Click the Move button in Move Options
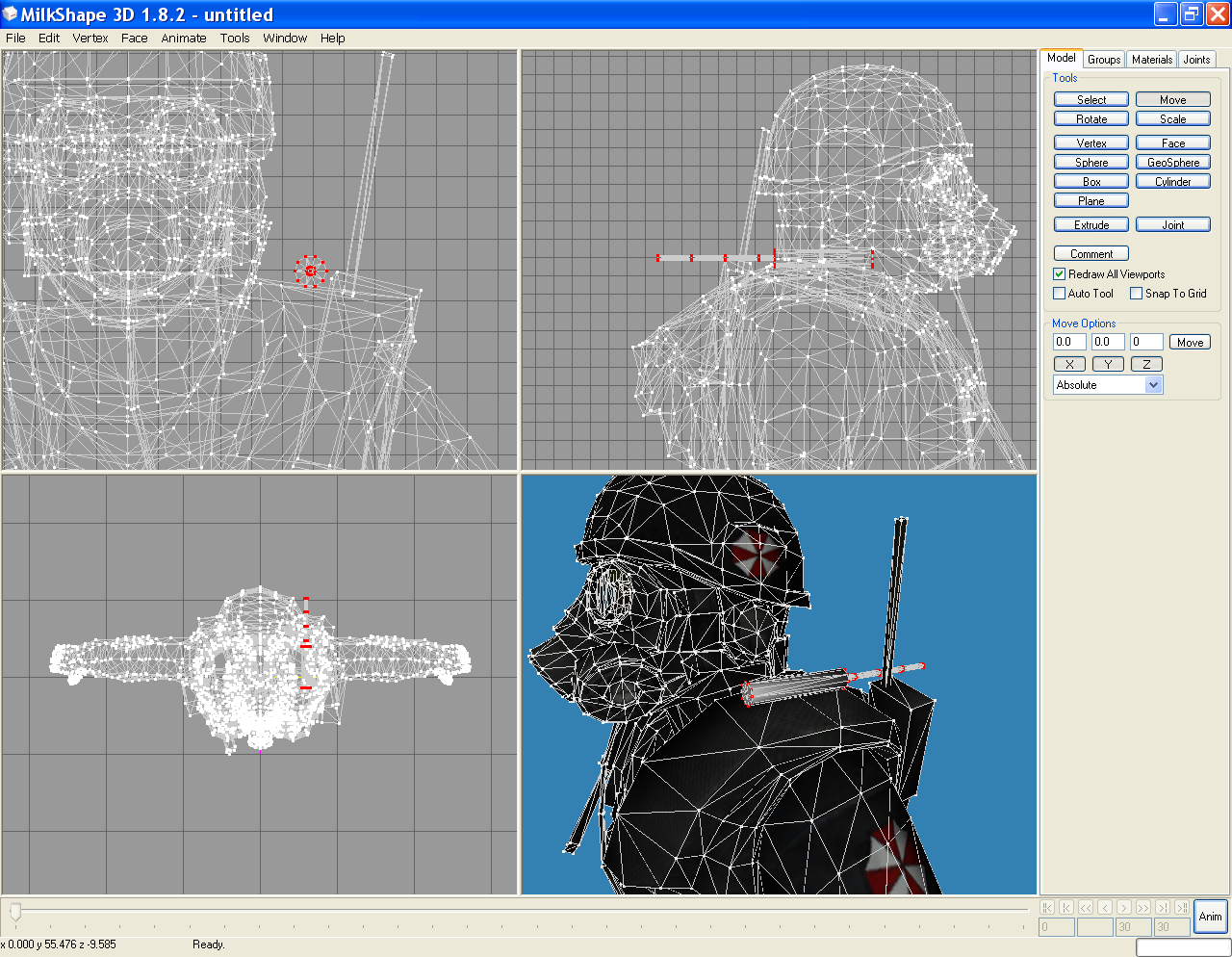Image resolution: width=1232 pixels, height=957 pixels. 1190,343
